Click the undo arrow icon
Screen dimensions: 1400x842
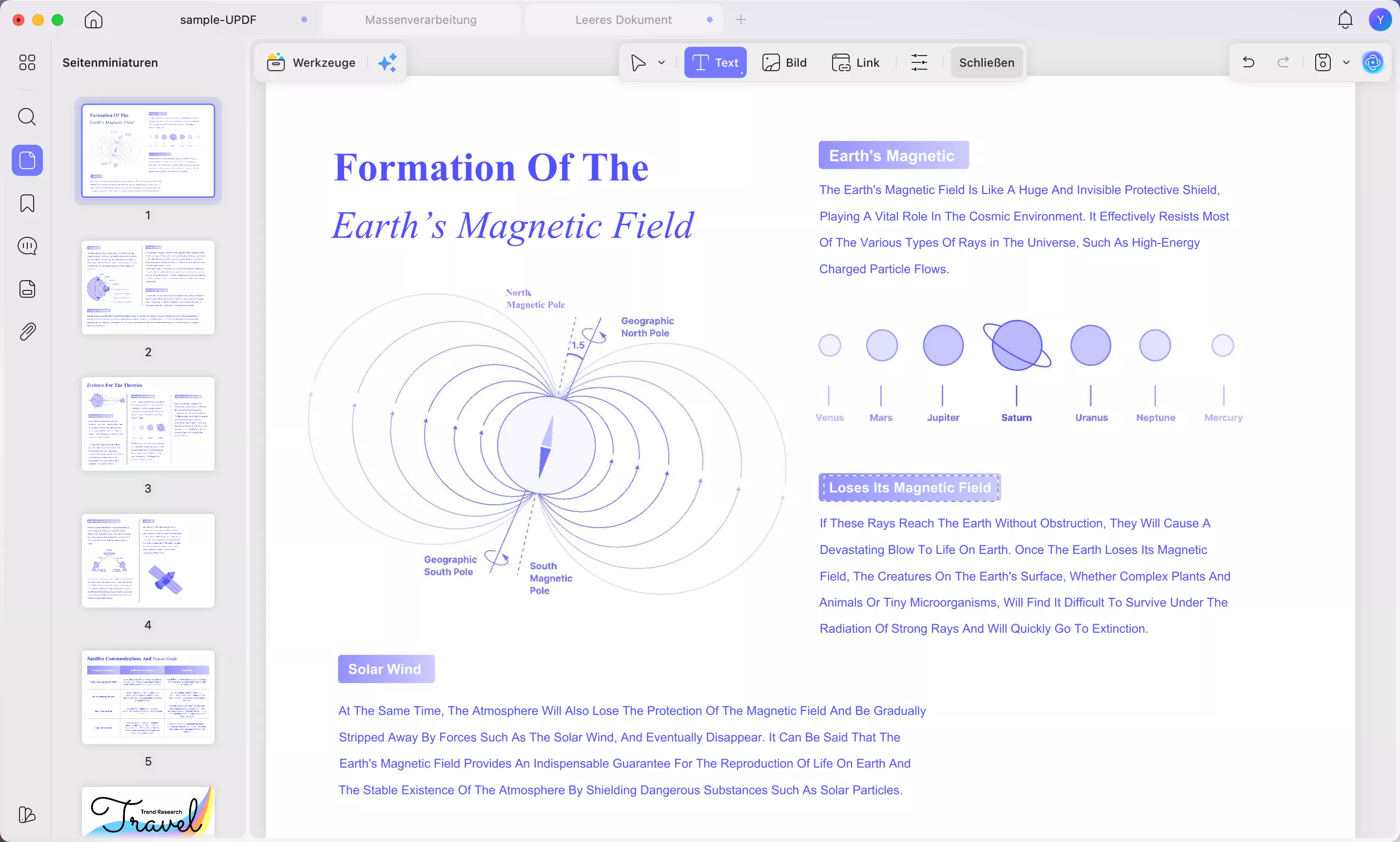pos(1248,62)
